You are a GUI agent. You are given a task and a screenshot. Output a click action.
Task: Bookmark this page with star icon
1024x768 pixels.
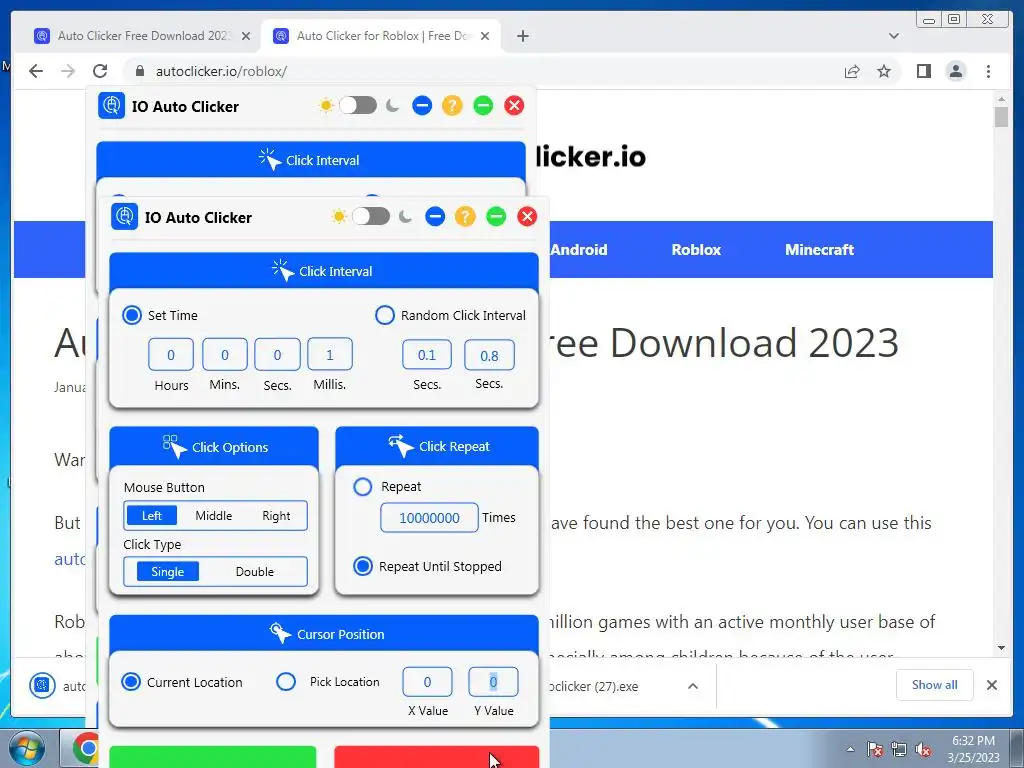[x=884, y=71]
